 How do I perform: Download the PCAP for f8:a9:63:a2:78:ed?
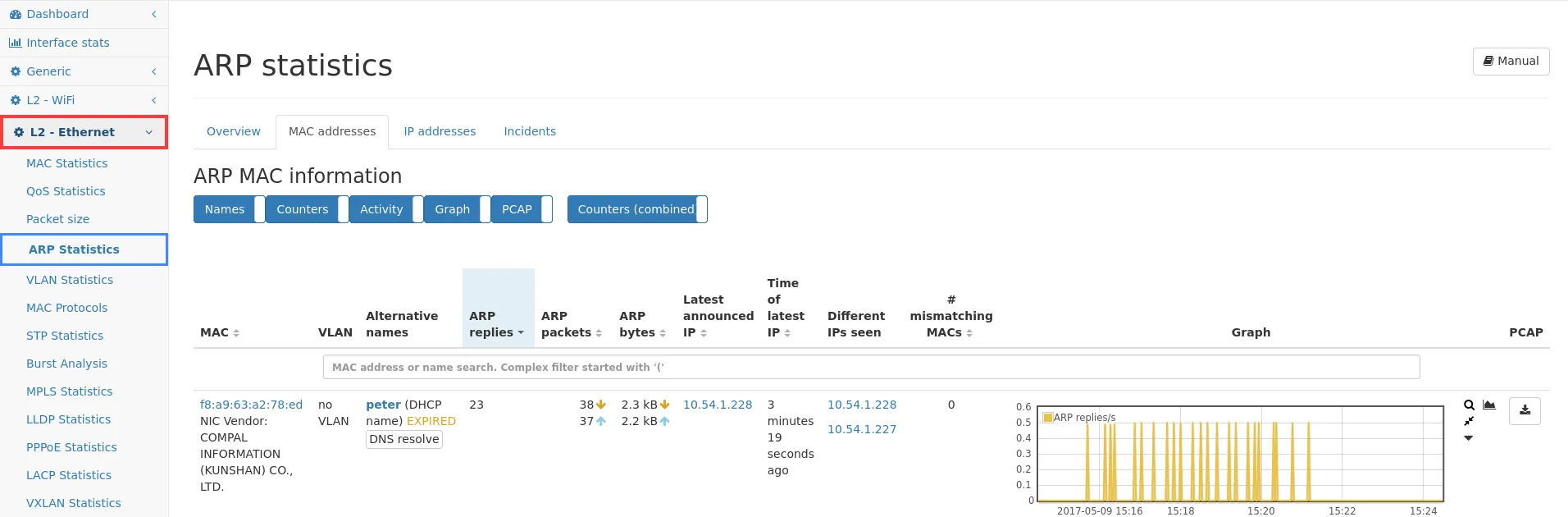[x=1525, y=410]
